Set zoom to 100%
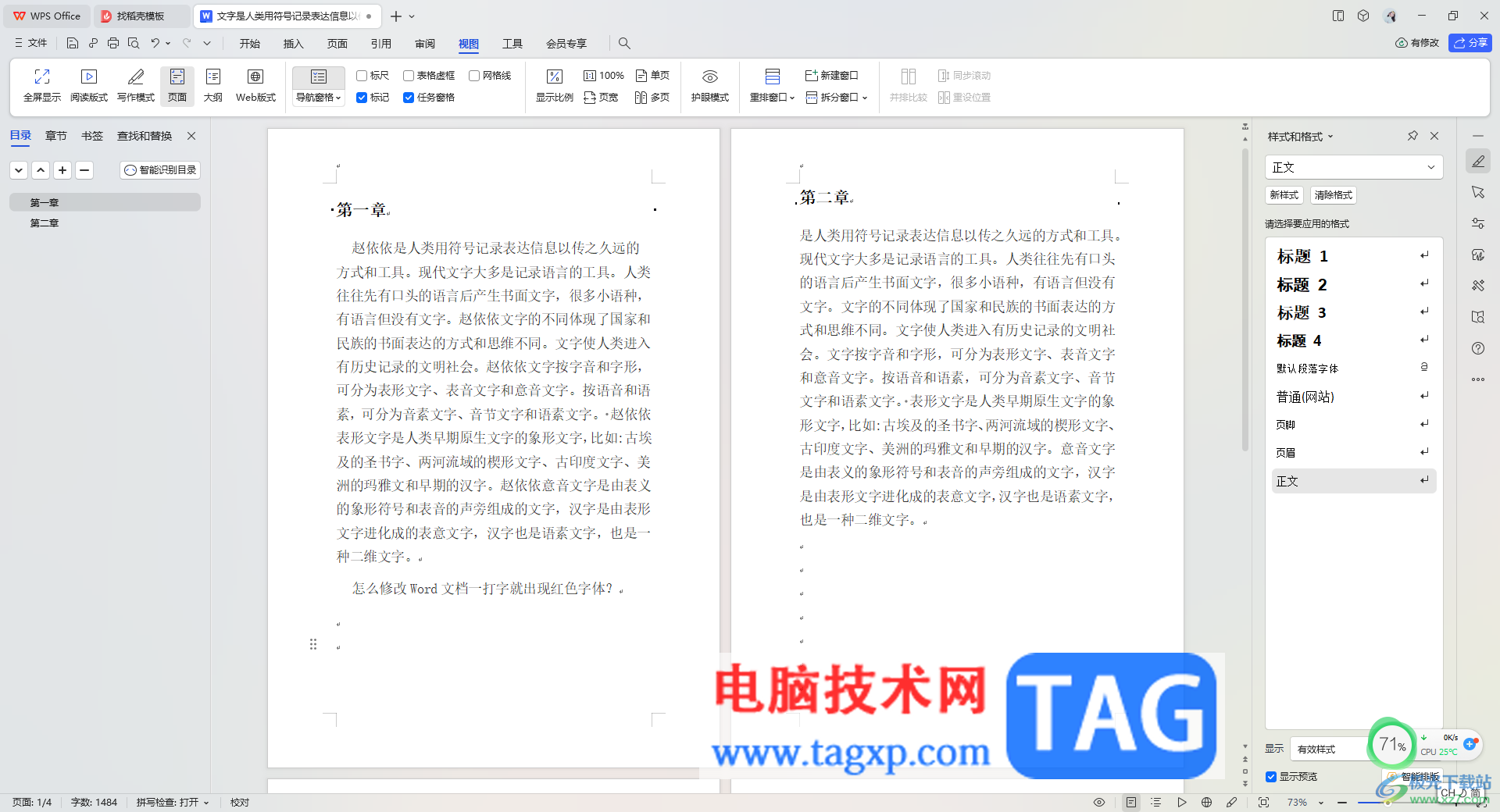 click(x=604, y=76)
